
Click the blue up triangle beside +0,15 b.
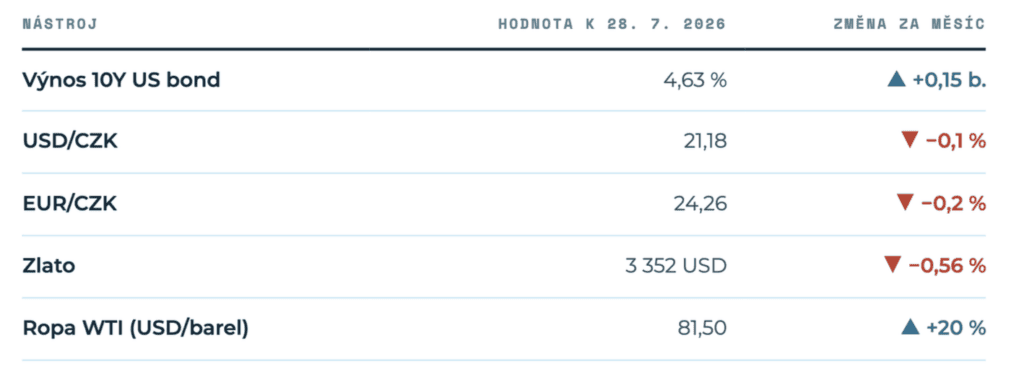click(x=897, y=80)
